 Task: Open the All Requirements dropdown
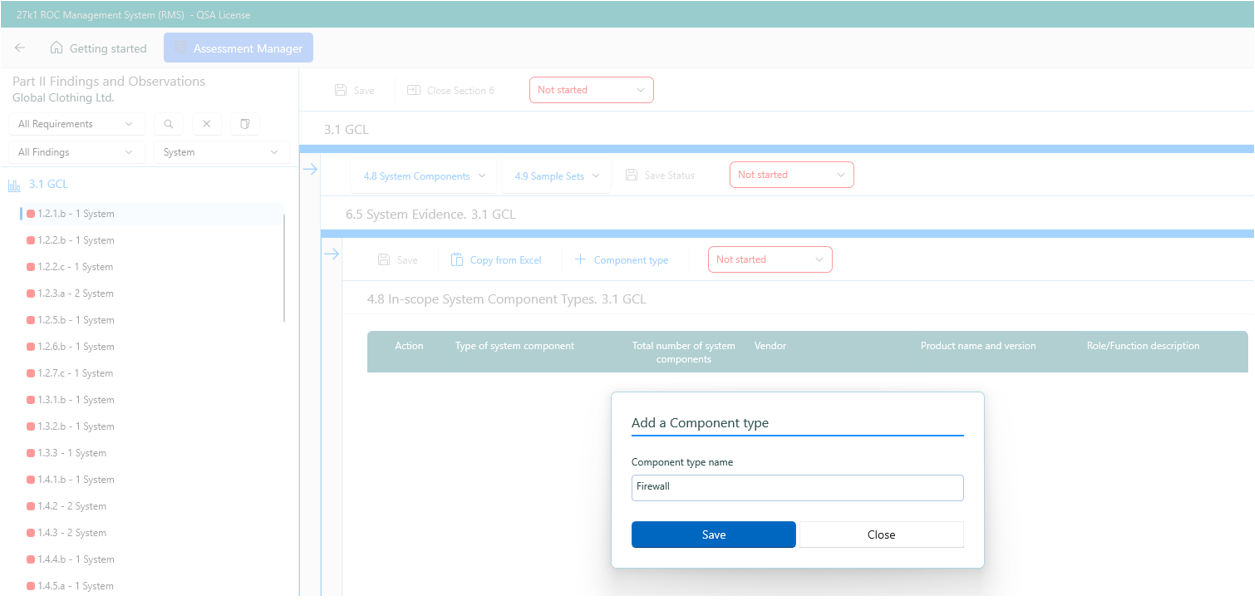(x=76, y=124)
